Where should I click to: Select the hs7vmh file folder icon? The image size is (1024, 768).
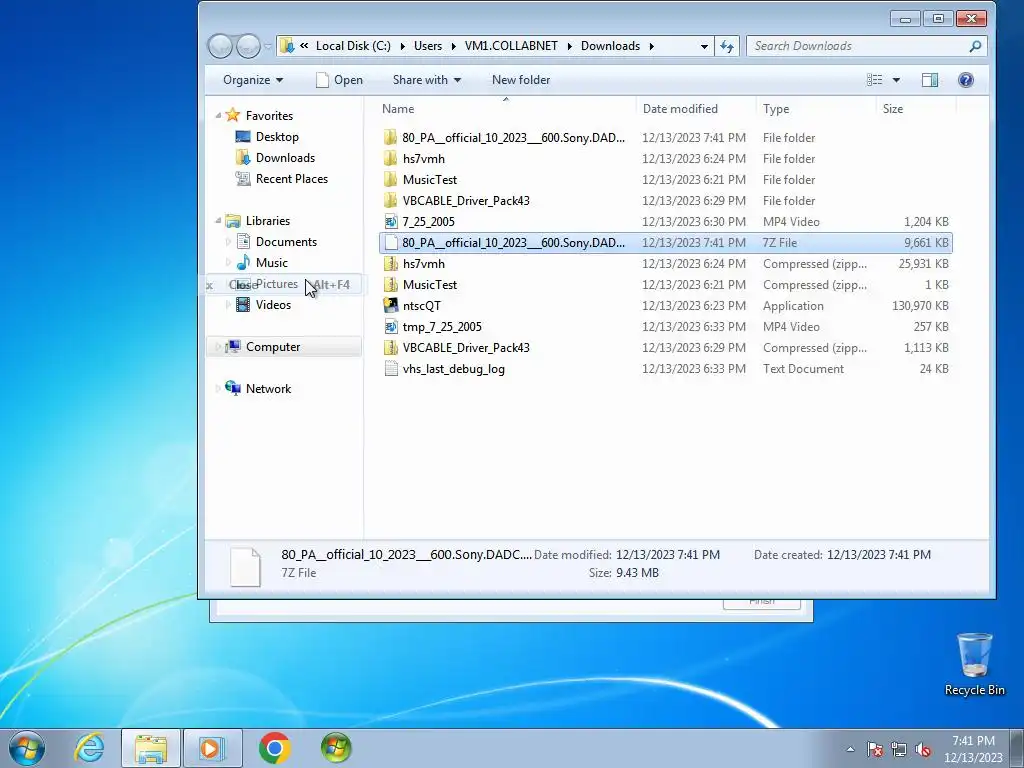pos(391,159)
